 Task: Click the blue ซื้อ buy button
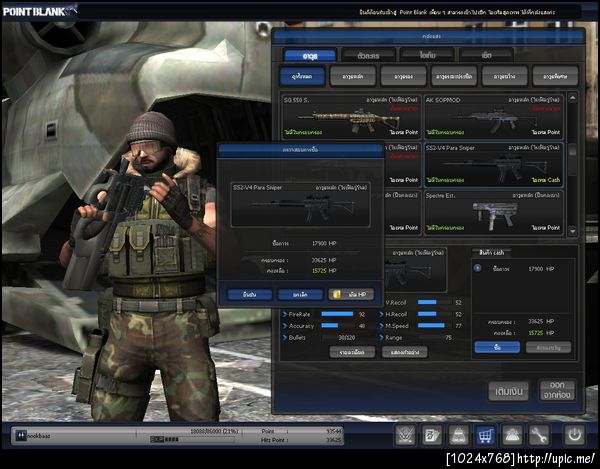(x=497, y=347)
